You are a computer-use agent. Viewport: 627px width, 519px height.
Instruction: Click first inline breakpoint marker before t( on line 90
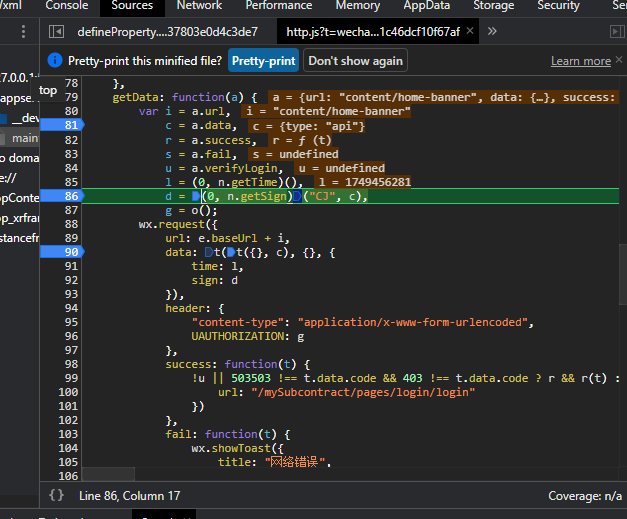click(209, 252)
